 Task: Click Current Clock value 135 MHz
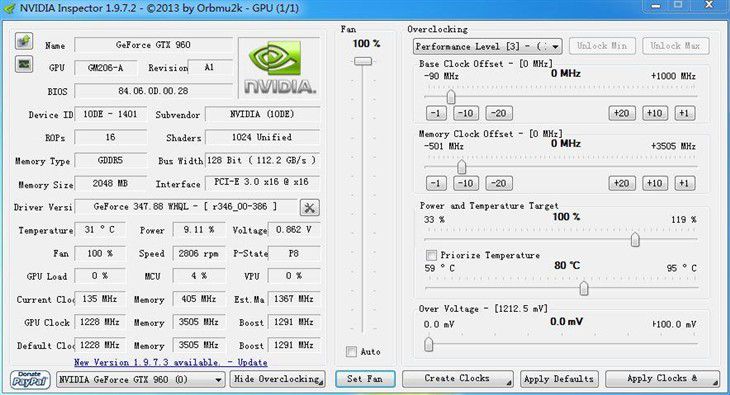[x=100, y=299]
